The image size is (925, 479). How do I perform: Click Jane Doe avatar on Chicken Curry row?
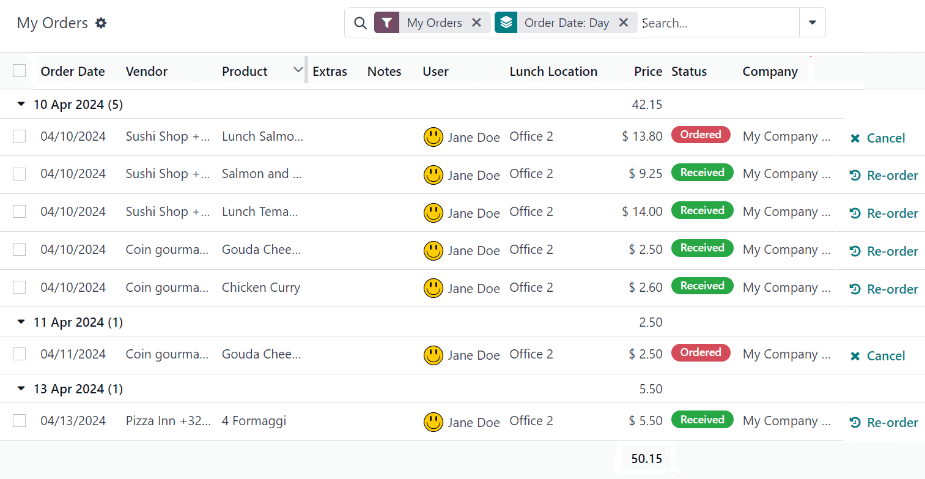point(433,288)
